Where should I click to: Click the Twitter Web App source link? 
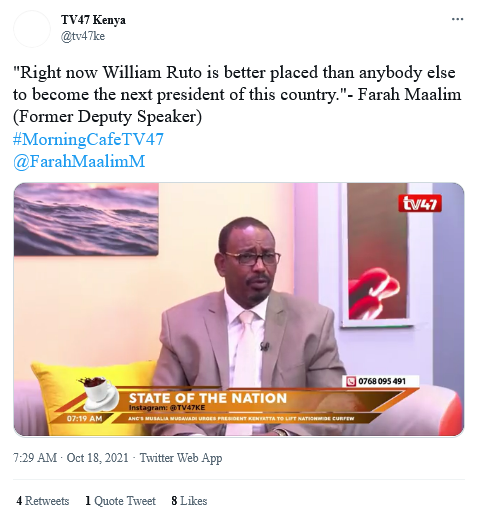click(x=181, y=458)
